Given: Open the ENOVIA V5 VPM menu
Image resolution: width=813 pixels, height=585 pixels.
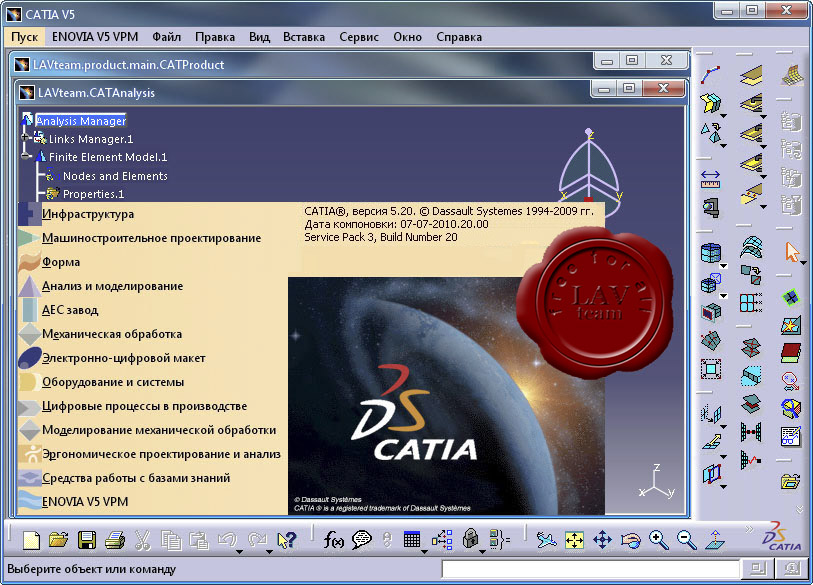Looking at the screenshot, I should [x=95, y=37].
